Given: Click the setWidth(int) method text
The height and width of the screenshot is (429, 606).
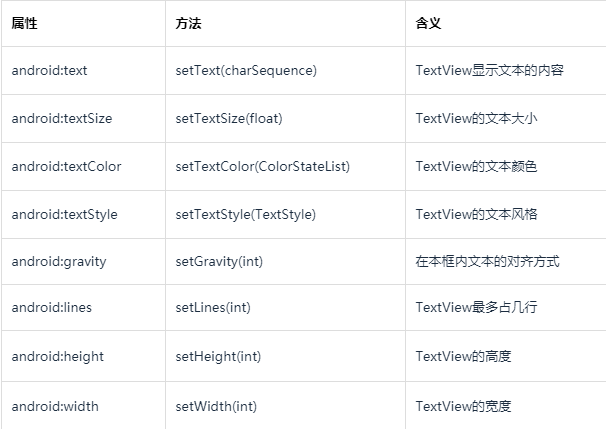Looking at the screenshot, I should pyautogui.click(x=216, y=407).
